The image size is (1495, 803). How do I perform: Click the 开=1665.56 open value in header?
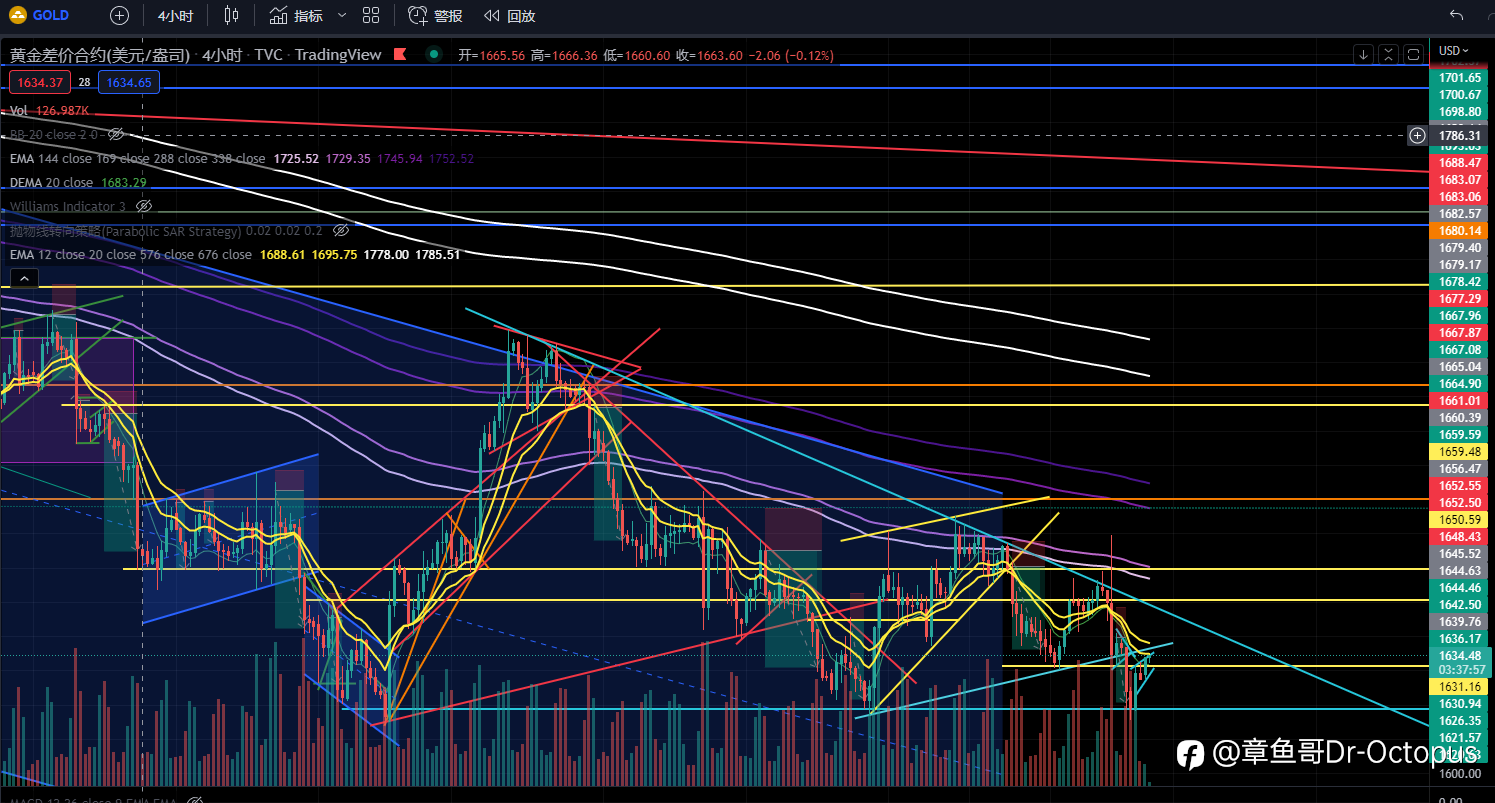491,55
